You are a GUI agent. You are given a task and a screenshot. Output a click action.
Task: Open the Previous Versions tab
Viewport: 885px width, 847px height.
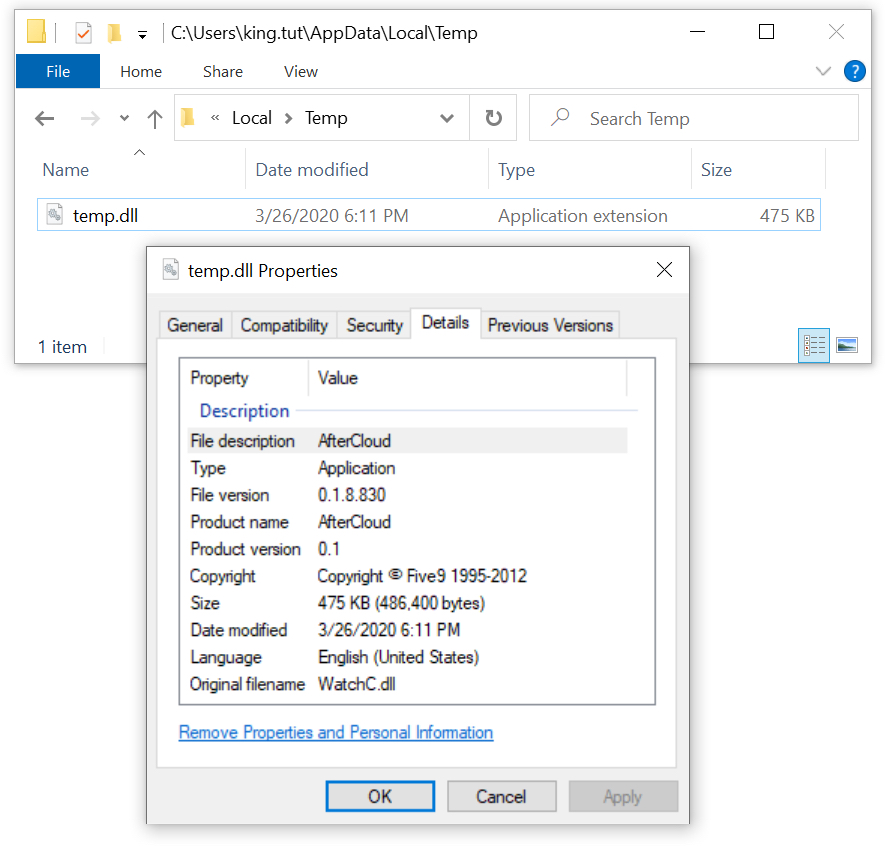550,325
